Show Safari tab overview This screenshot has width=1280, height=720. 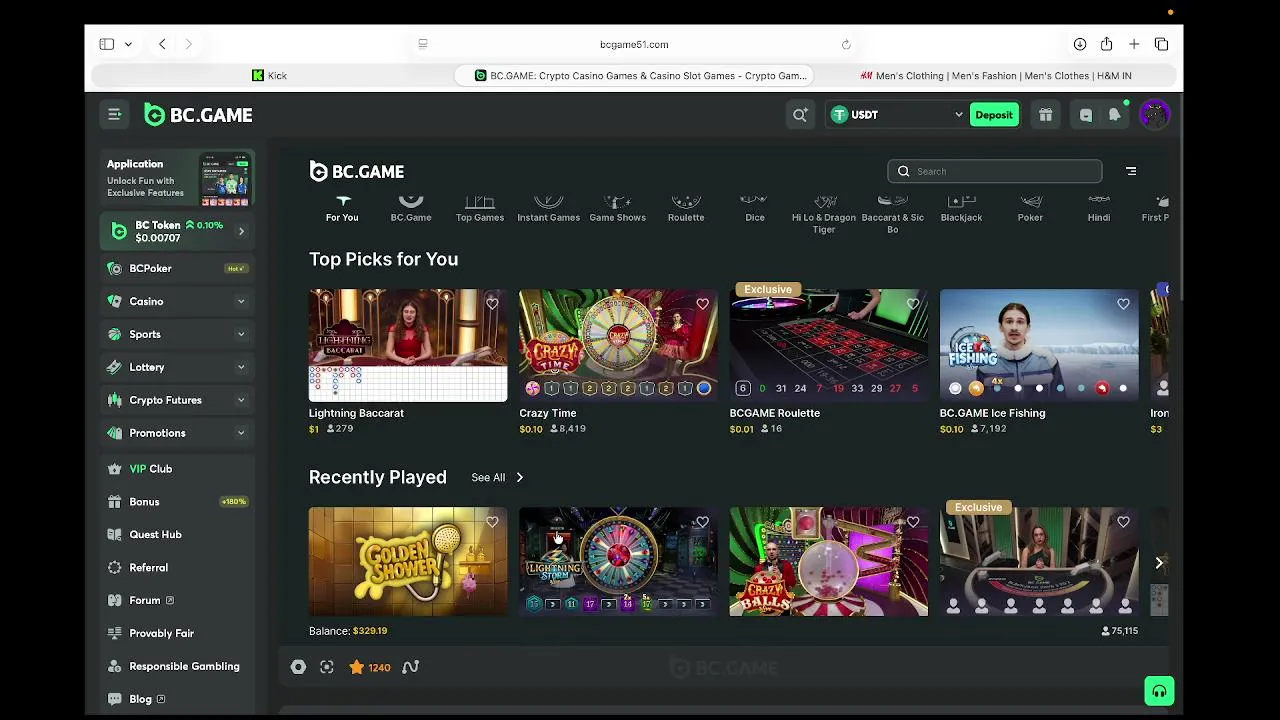[1161, 44]
